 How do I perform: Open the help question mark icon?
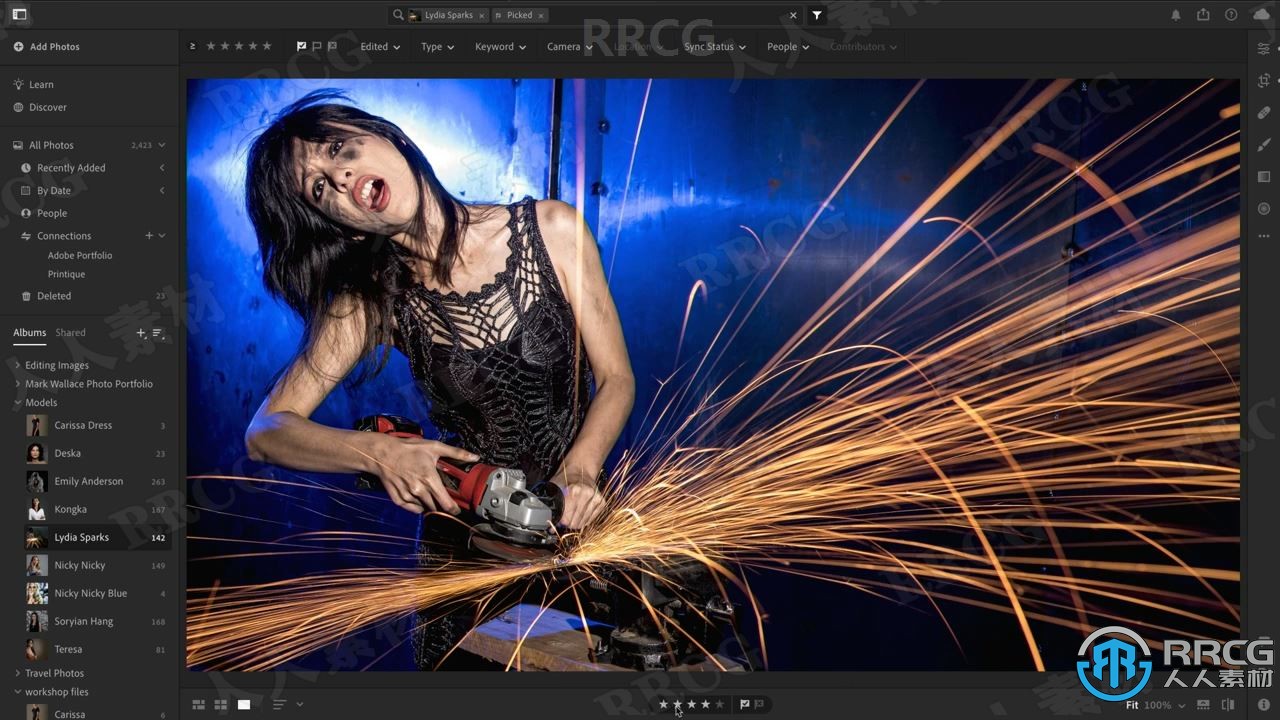click(x=1231, y=15)
